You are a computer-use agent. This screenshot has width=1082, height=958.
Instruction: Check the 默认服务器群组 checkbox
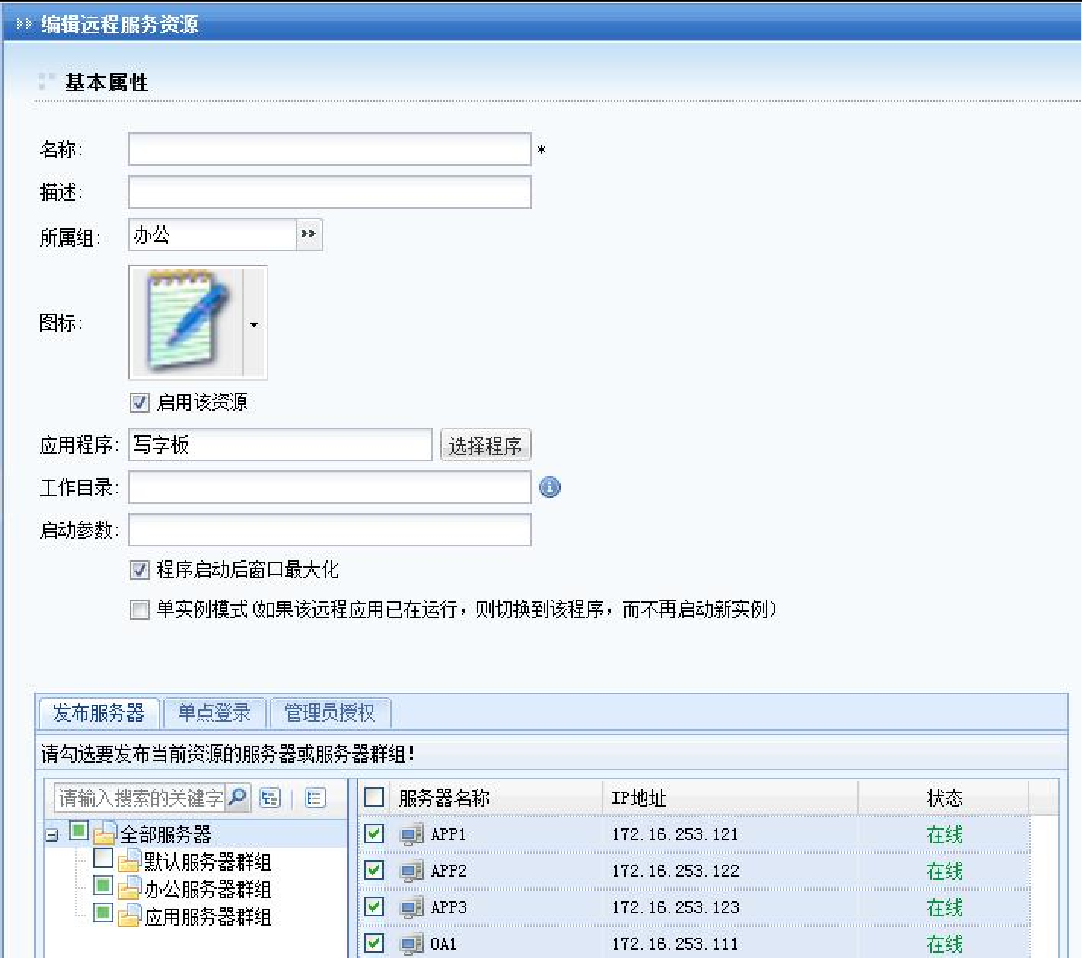coord(103,860)
